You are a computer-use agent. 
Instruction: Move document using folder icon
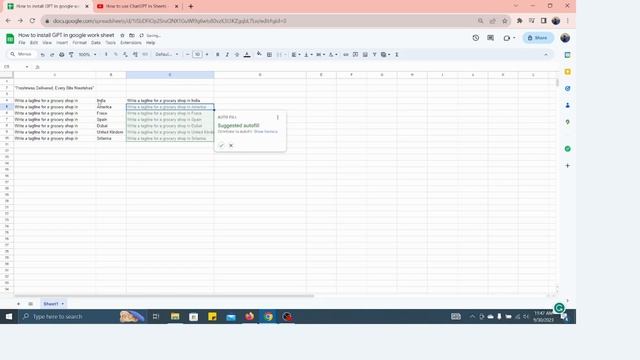pos(132,36)
